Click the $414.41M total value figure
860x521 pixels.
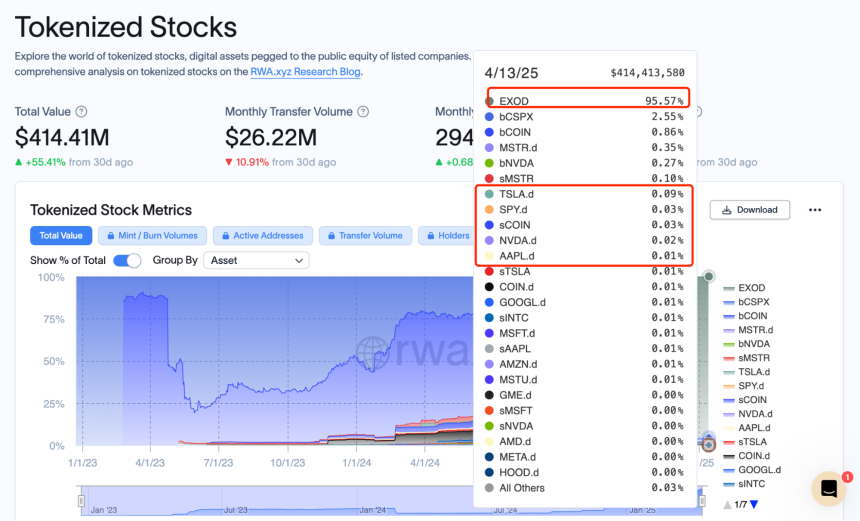[x=62, y=137]
